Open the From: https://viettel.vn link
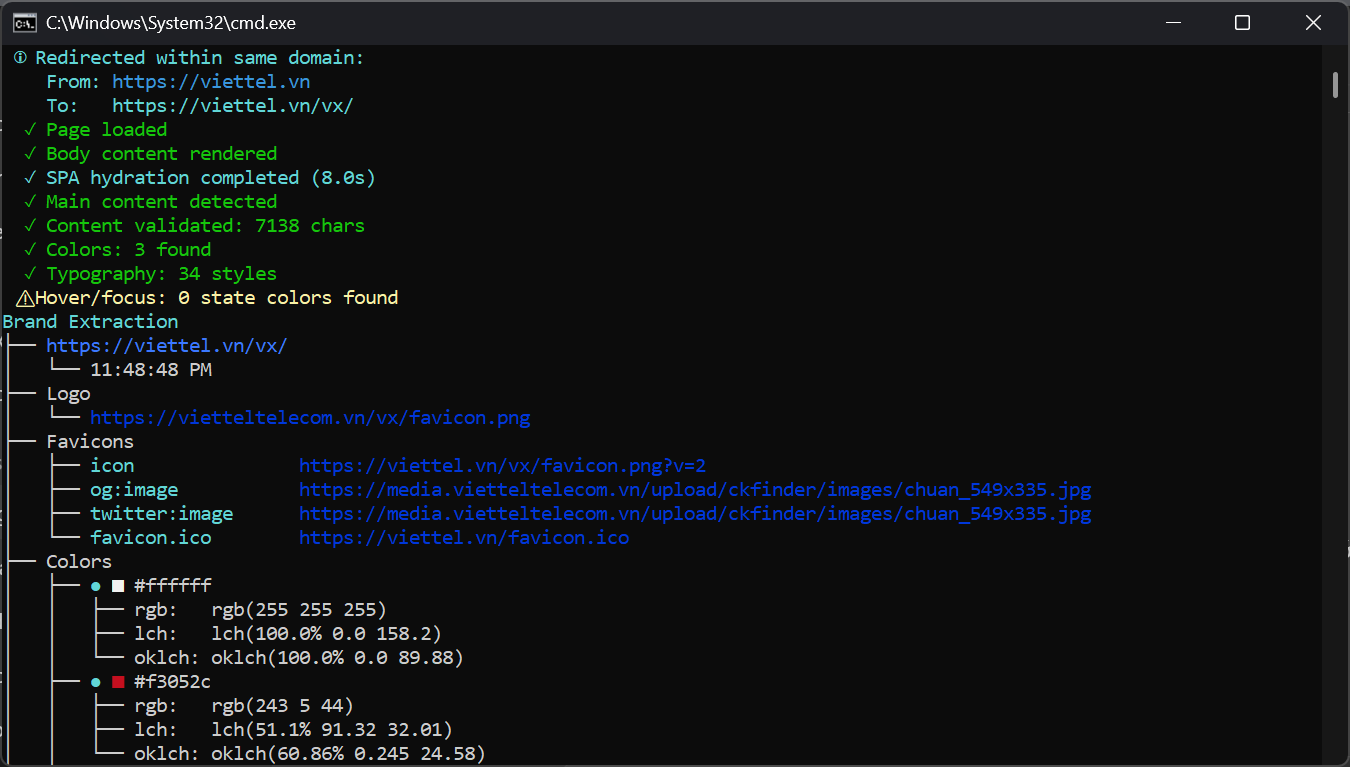Image resolution: width=1350 pixels, height=767 pixels. pos(211,82)
